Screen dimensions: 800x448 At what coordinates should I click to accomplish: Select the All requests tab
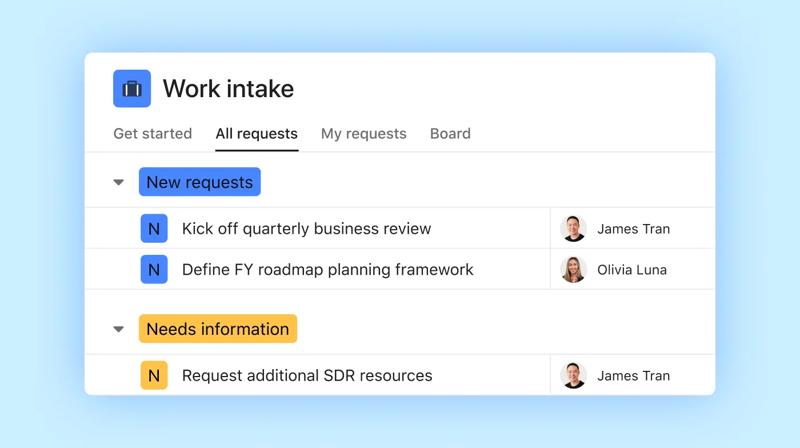256,133
